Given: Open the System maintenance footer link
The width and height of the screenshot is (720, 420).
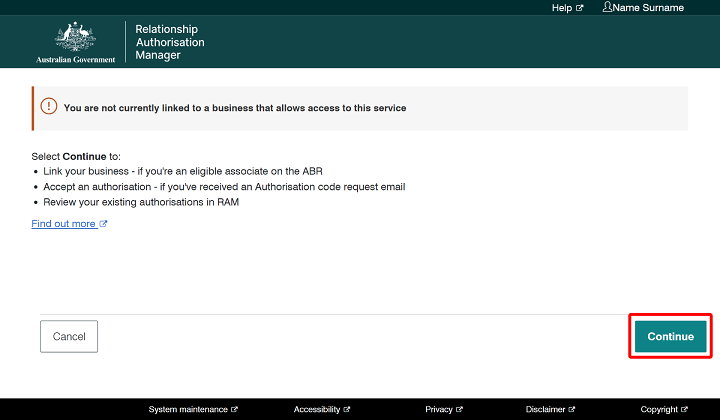Looking at the screenshot, I should 188,410.
